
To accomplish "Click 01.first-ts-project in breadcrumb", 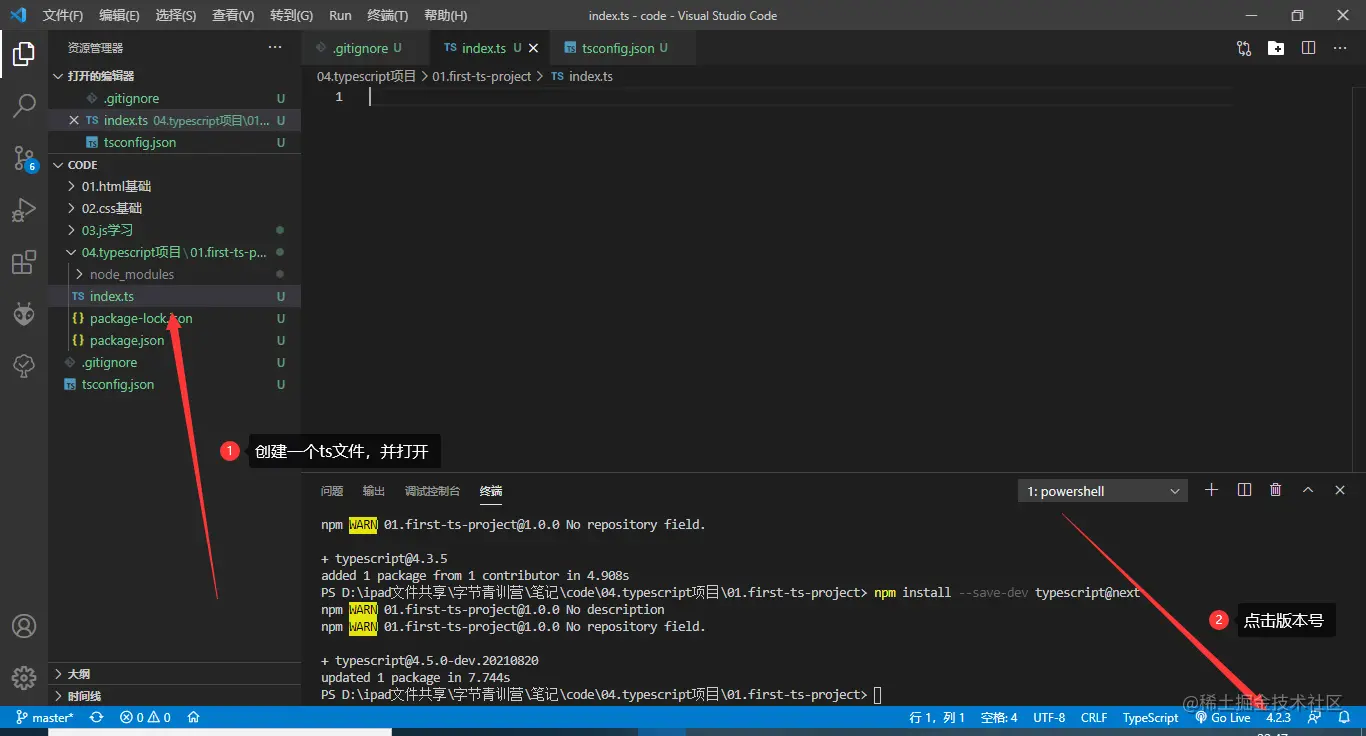I will coord(482,76).
